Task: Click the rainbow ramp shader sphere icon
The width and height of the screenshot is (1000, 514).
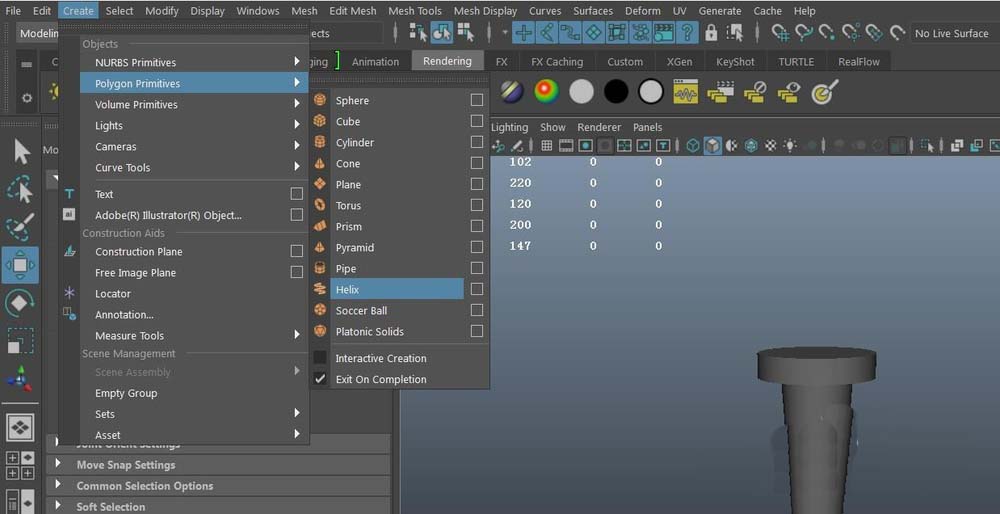Action: tap(547, 92)
